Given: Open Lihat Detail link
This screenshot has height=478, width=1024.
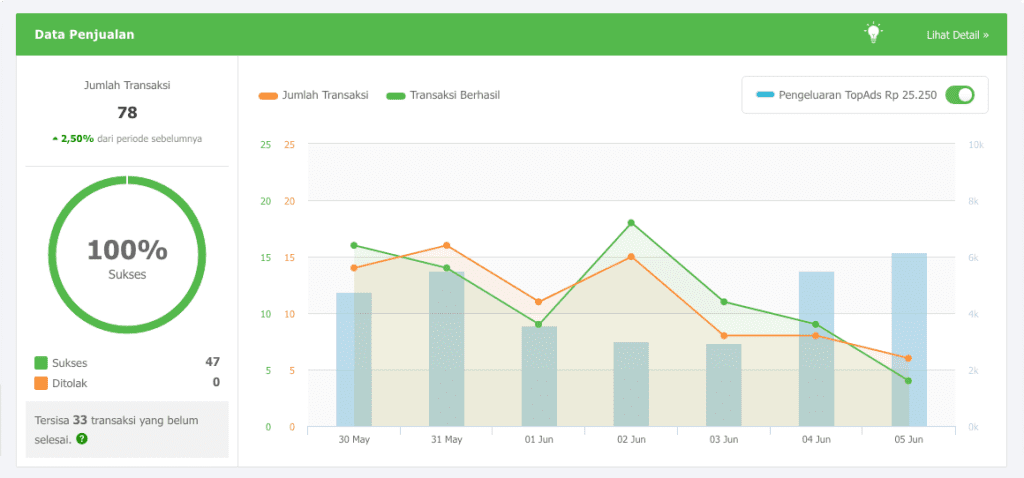Looking at the screenshot, I should [x=957, y=35].
